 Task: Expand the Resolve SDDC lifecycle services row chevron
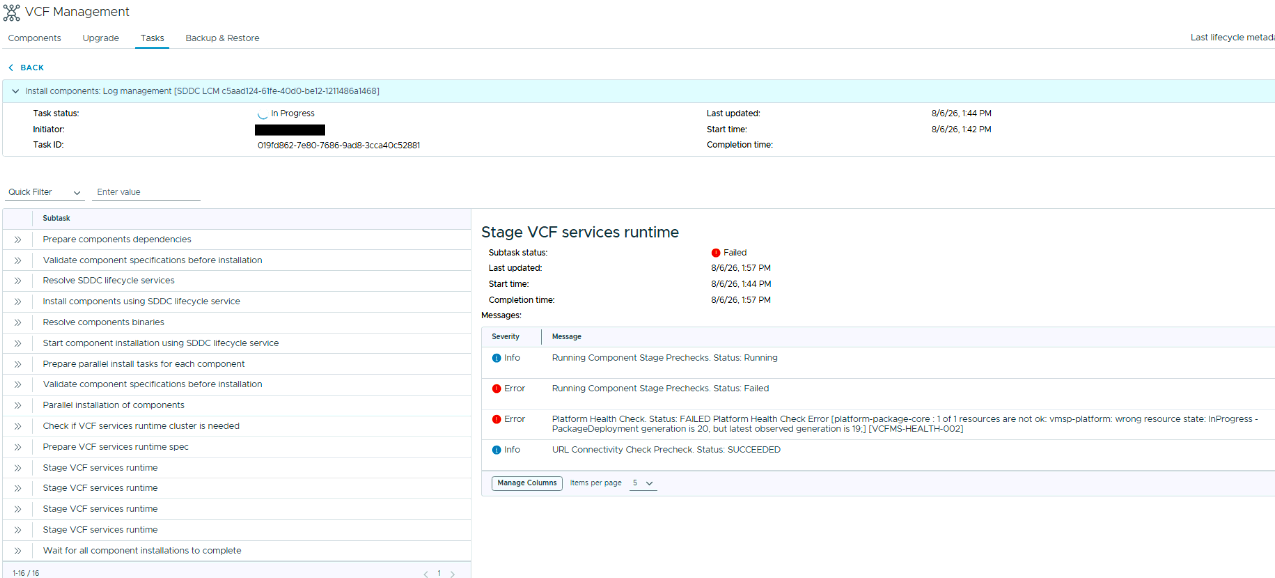point(17,281)
